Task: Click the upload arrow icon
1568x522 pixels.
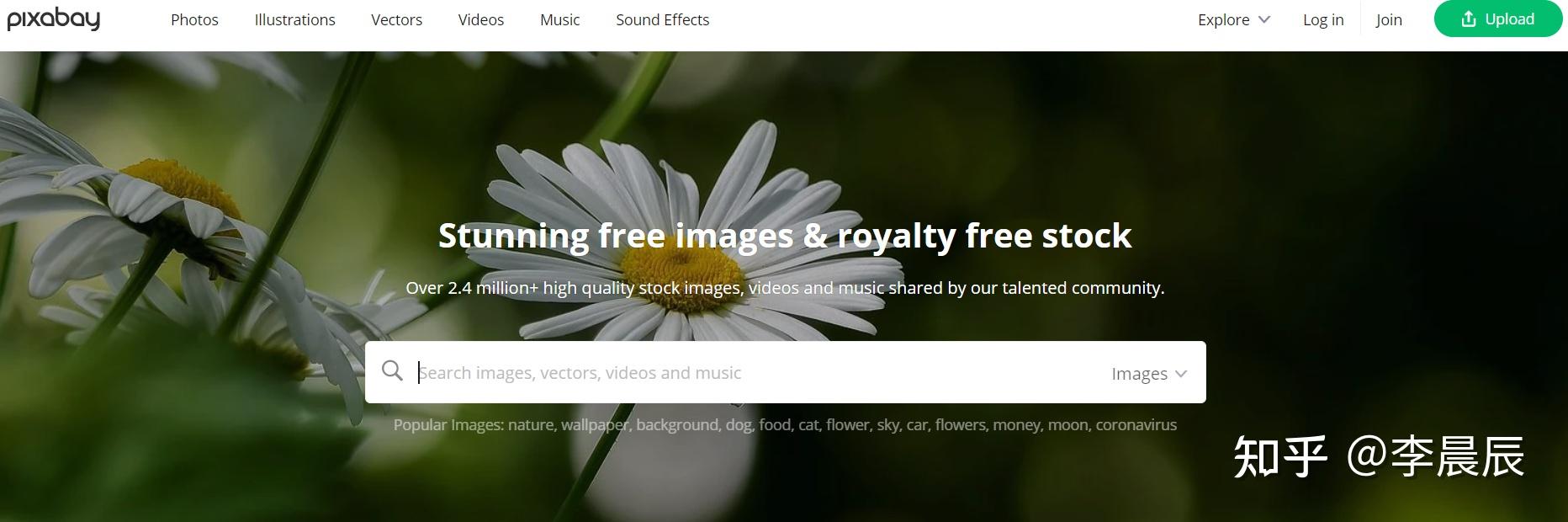Action: point(1469,19)
